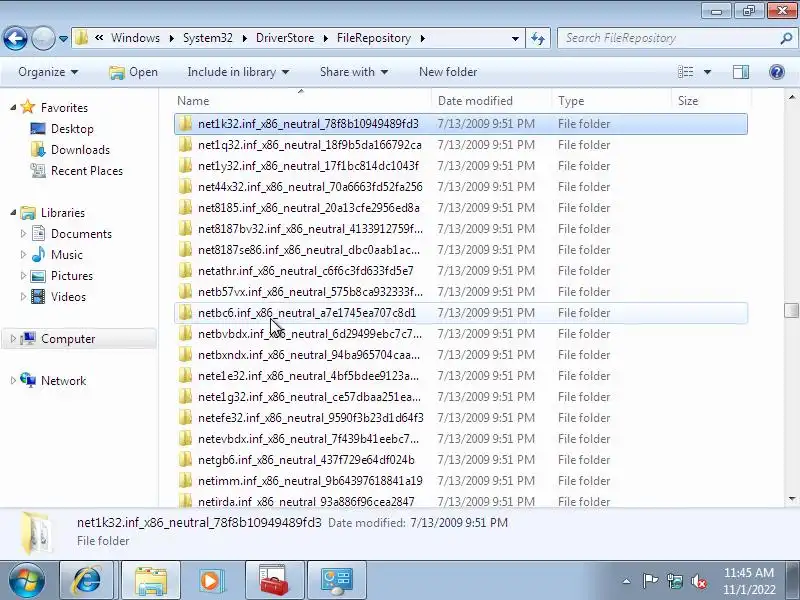Click the muted volume tray icon

698,581
